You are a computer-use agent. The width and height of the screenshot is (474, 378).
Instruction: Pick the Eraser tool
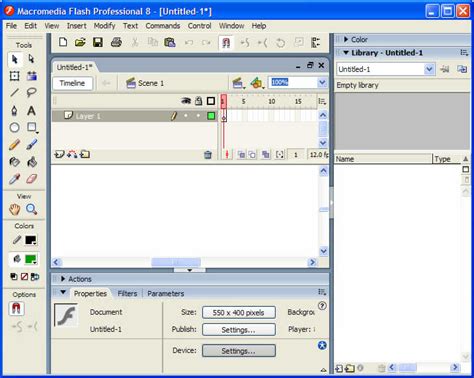click(x=31, y=179)
